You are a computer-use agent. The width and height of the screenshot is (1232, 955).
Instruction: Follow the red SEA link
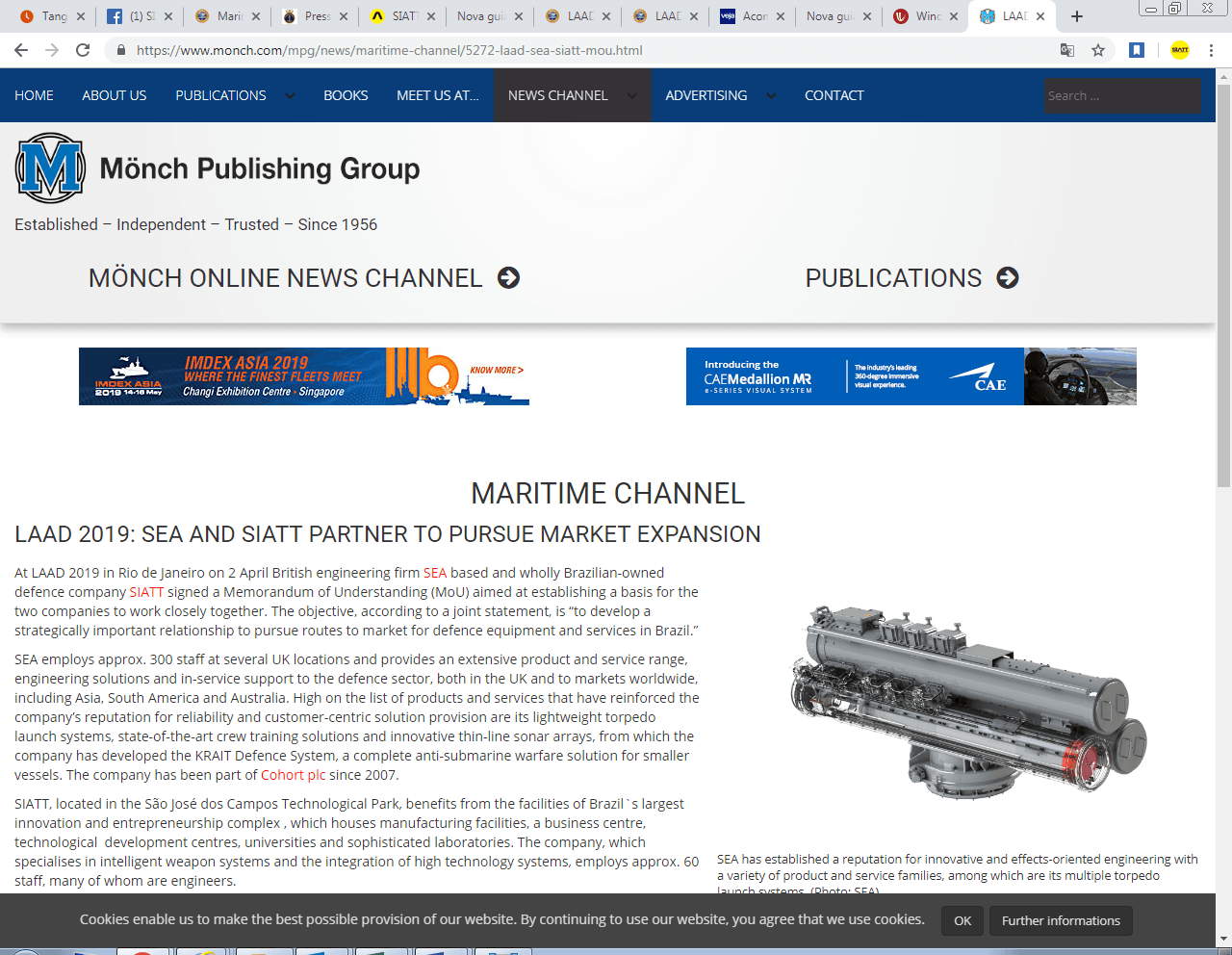point(435,573)
